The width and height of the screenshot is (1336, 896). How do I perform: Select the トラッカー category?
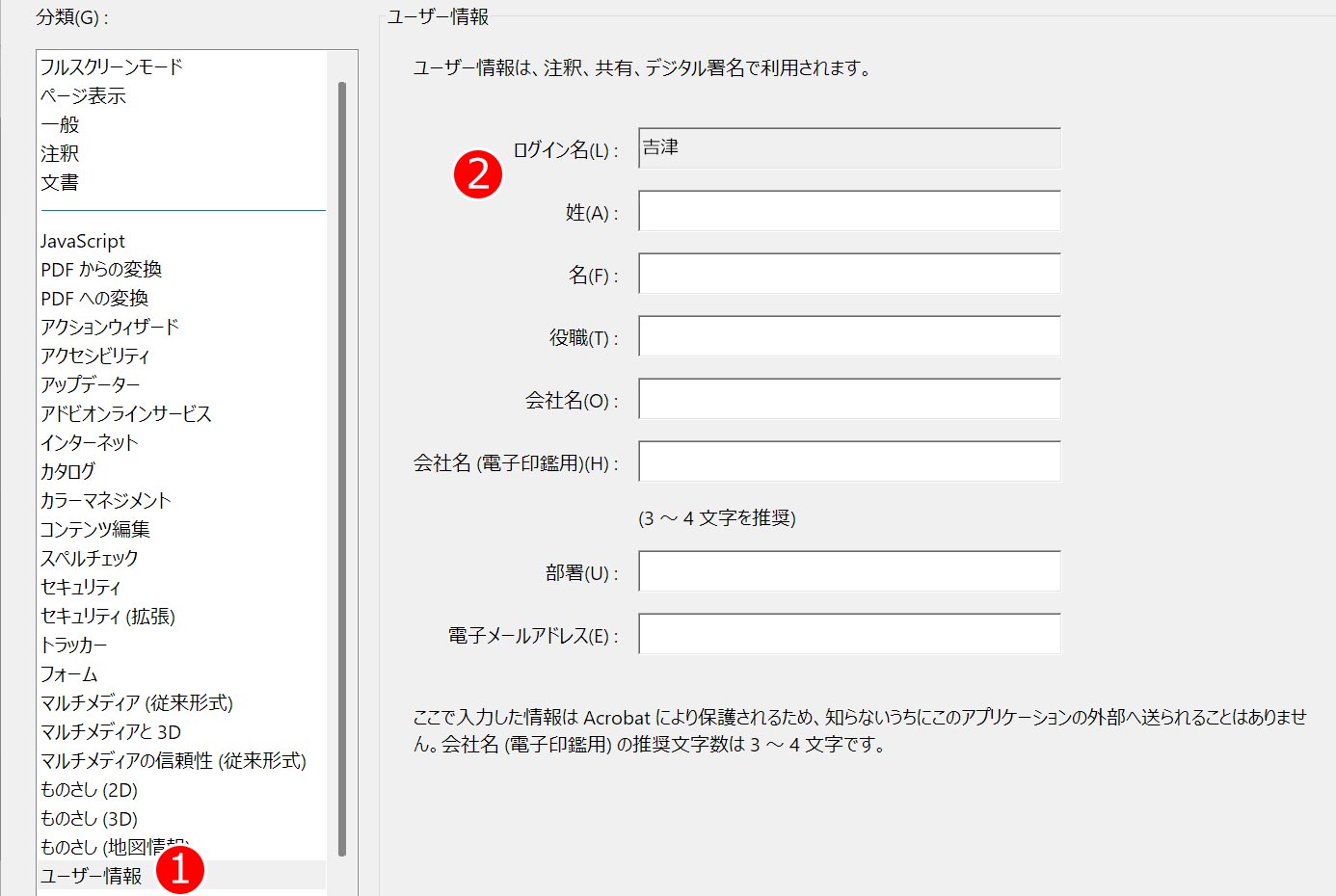coord(73,646)
